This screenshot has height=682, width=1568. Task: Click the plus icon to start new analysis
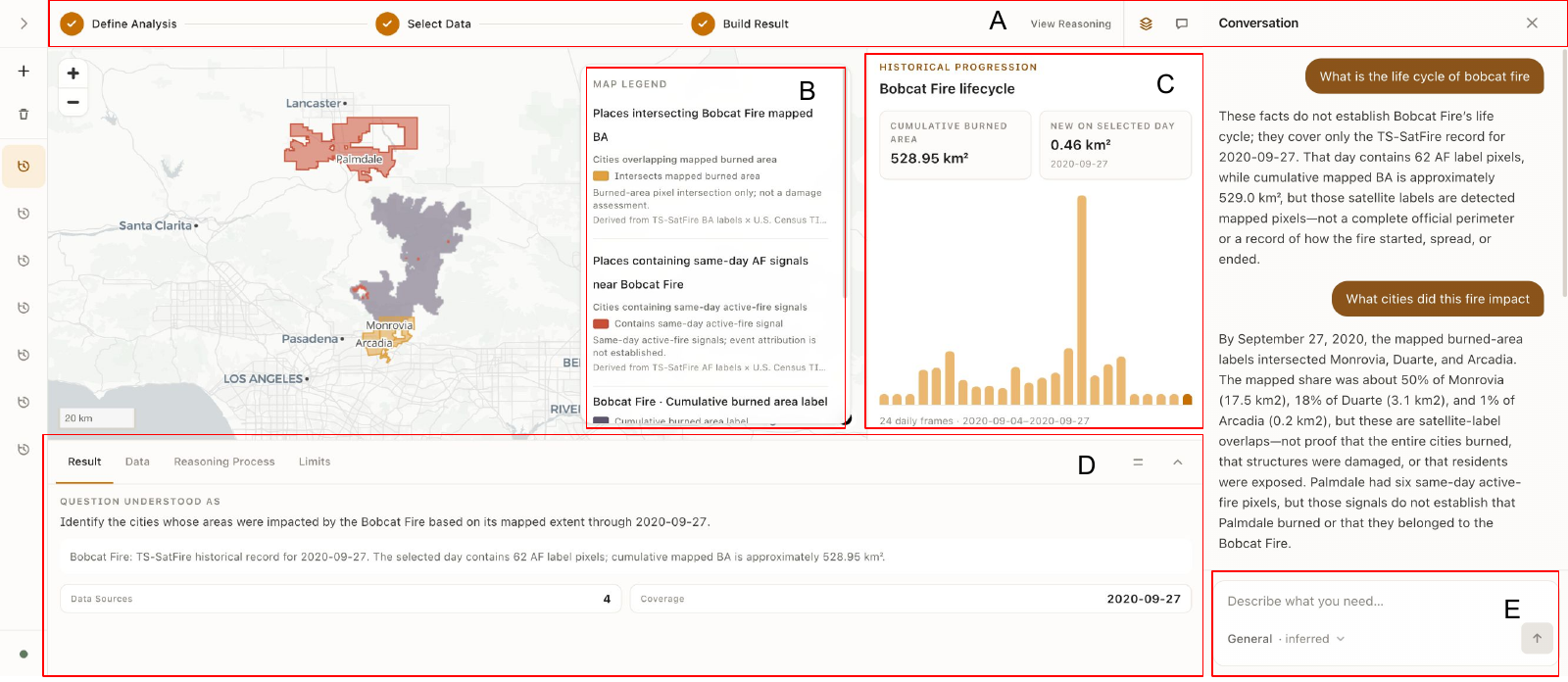pos(24,72)
